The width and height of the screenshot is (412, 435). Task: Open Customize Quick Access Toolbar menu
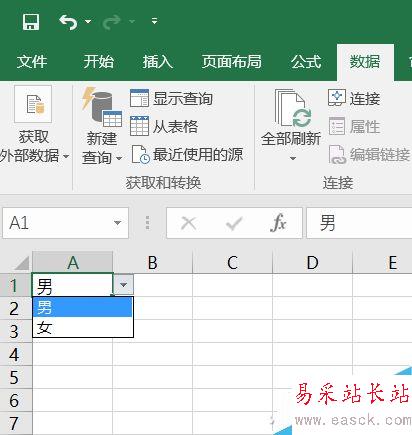154,21
